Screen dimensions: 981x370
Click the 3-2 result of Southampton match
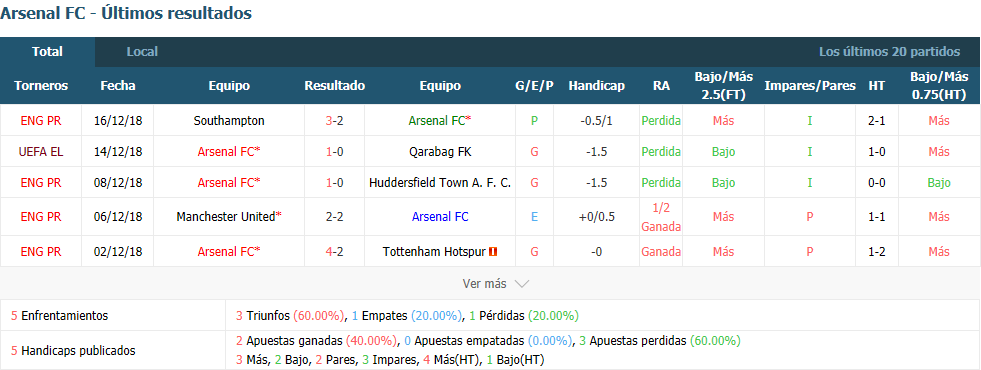[334, 121]
